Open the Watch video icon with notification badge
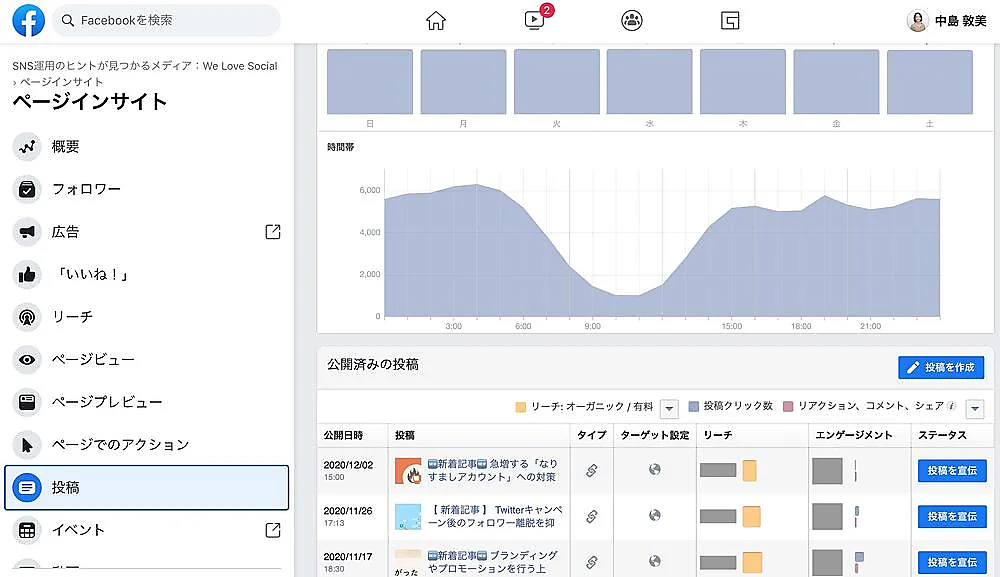 point(534,20)
